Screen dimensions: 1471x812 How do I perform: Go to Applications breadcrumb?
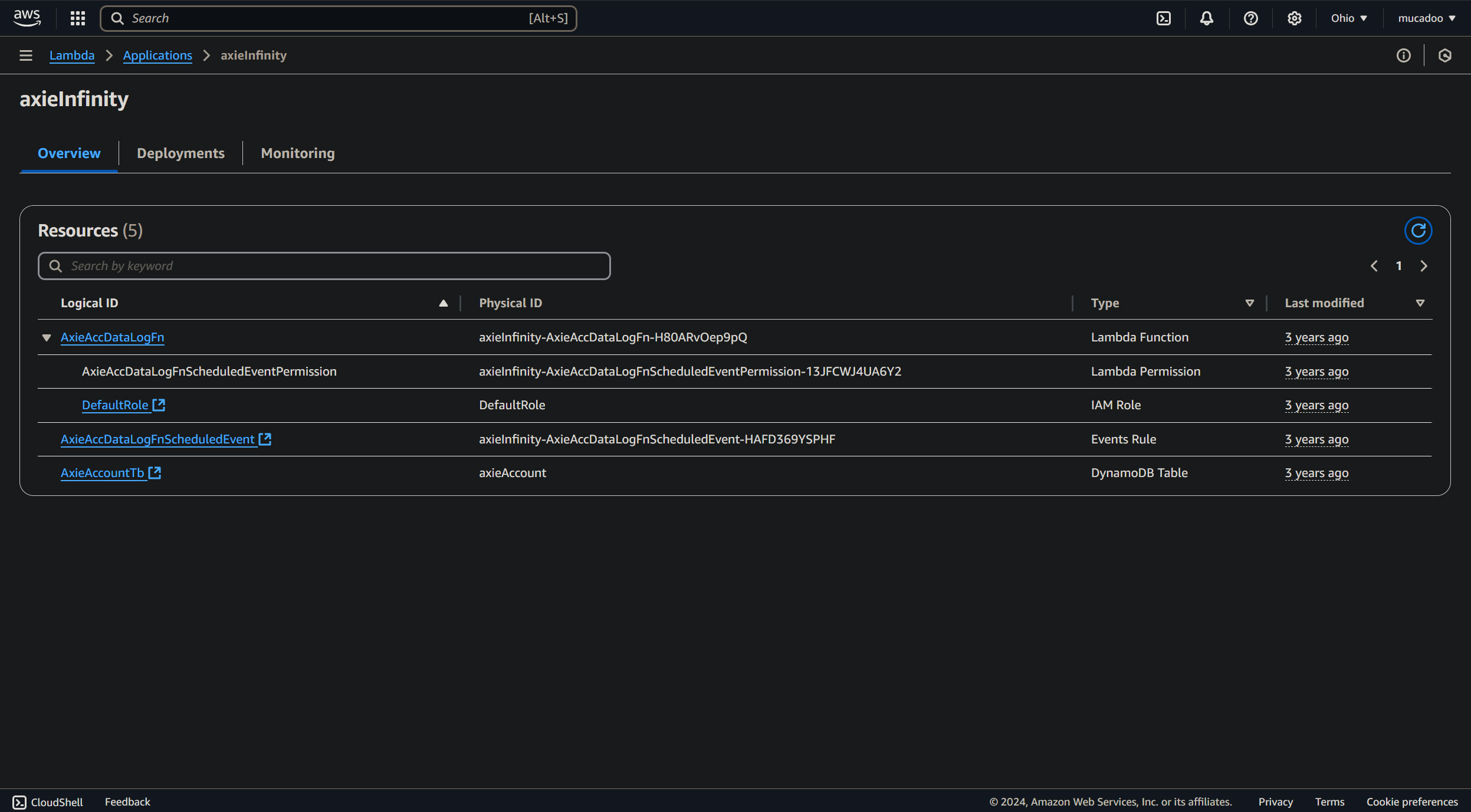[157, 55]
